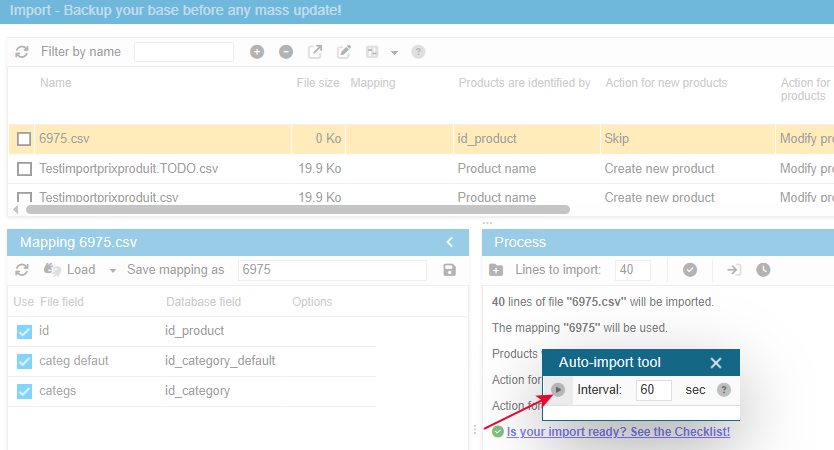Image resolution: width=834 pixels, height=450 pixels.
Task: Click the play button in Auto-import tool
Action: coord(558,390)
